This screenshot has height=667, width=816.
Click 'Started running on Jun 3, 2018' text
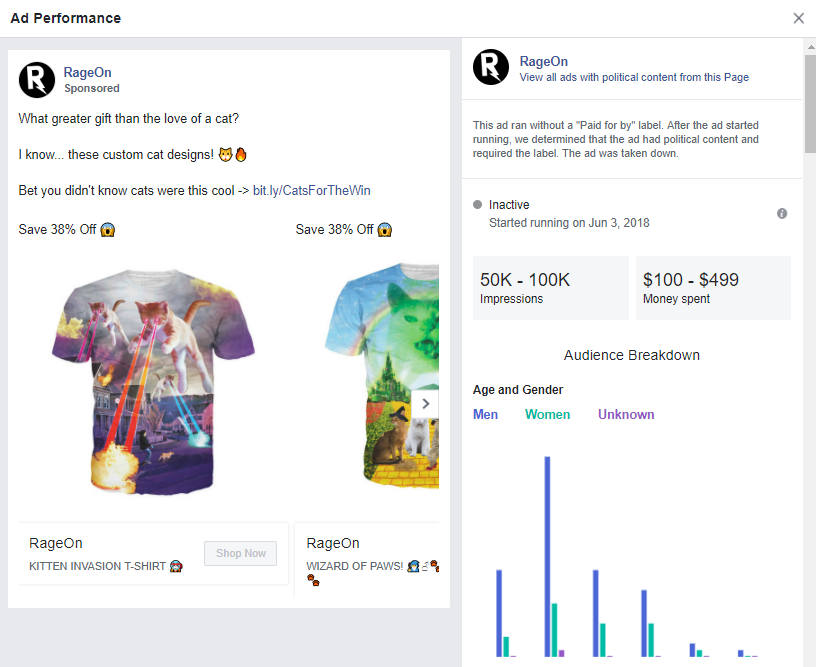click(569, 223)
